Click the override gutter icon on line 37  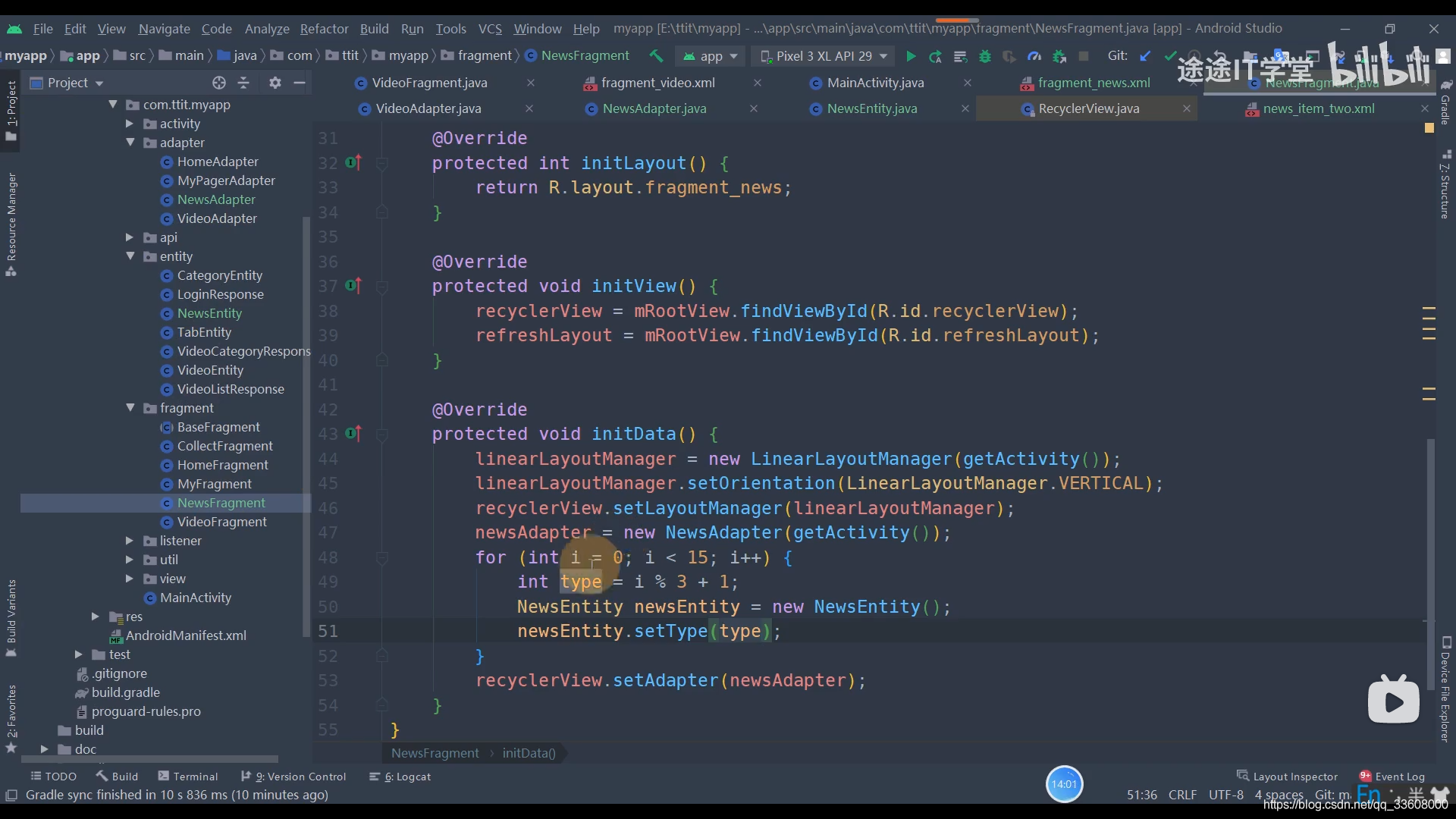[x=353, y=286]
